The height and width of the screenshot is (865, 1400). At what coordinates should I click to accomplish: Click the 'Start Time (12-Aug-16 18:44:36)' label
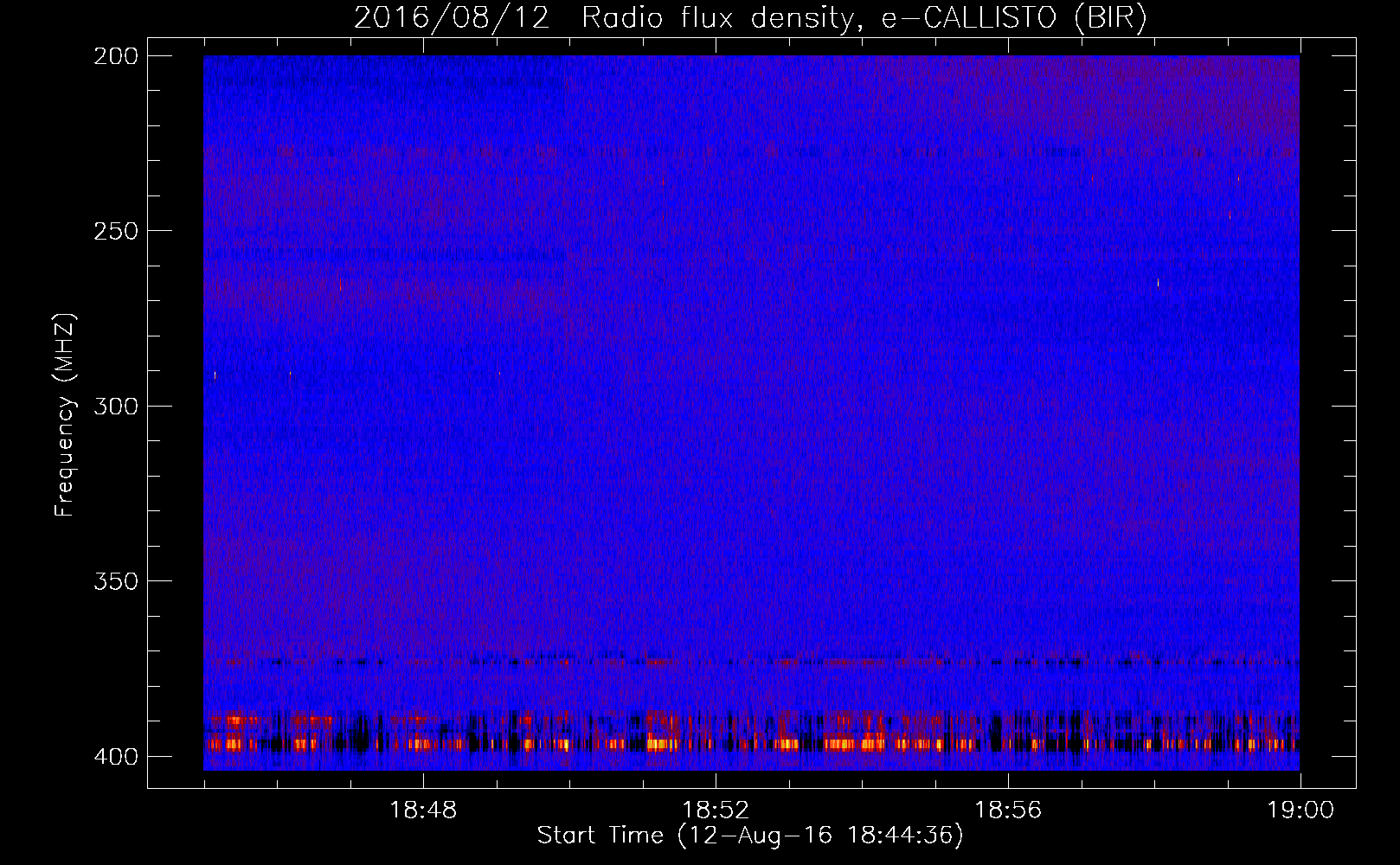click(750, 836)
